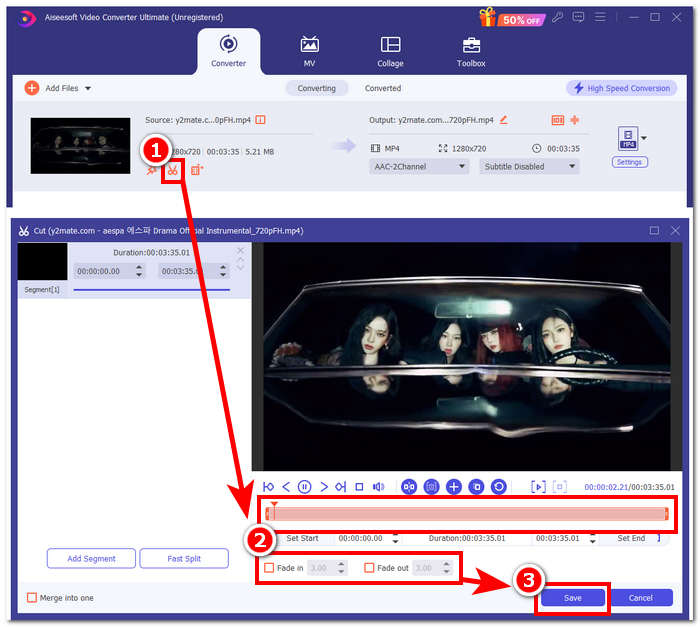
Task: Click on the red trim timeline bar
Action: 467,514
